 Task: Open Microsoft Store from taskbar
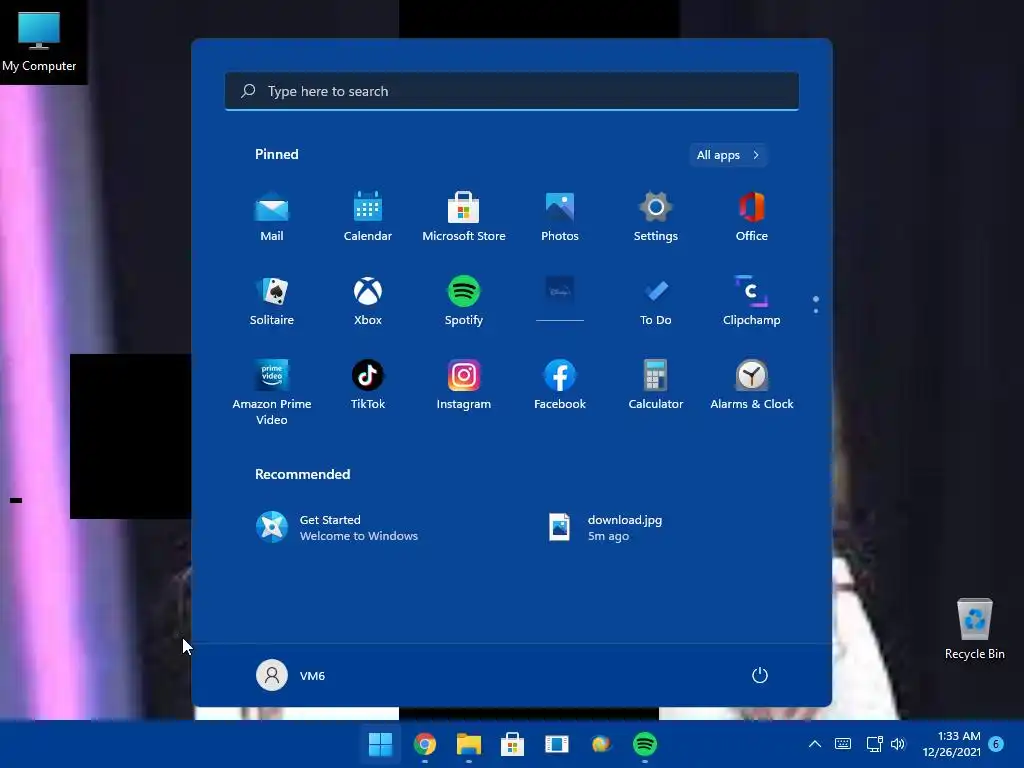513,744
